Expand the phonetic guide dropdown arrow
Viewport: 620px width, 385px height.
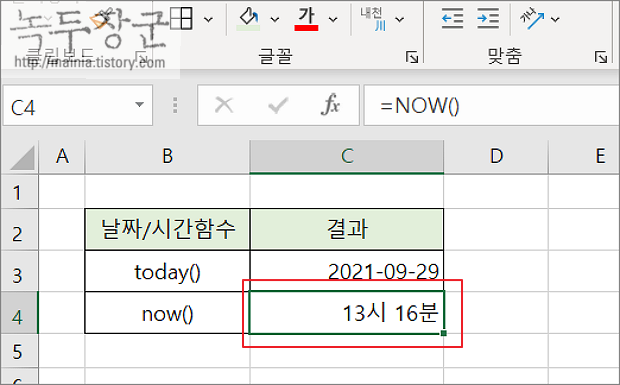tap(400, 19)
